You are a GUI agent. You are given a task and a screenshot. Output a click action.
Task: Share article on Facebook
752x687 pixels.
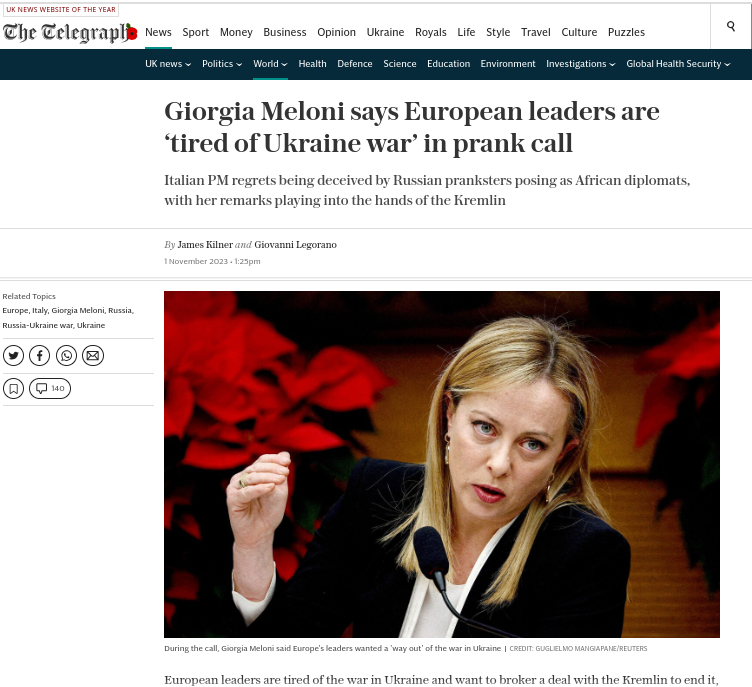coord(40,355)
